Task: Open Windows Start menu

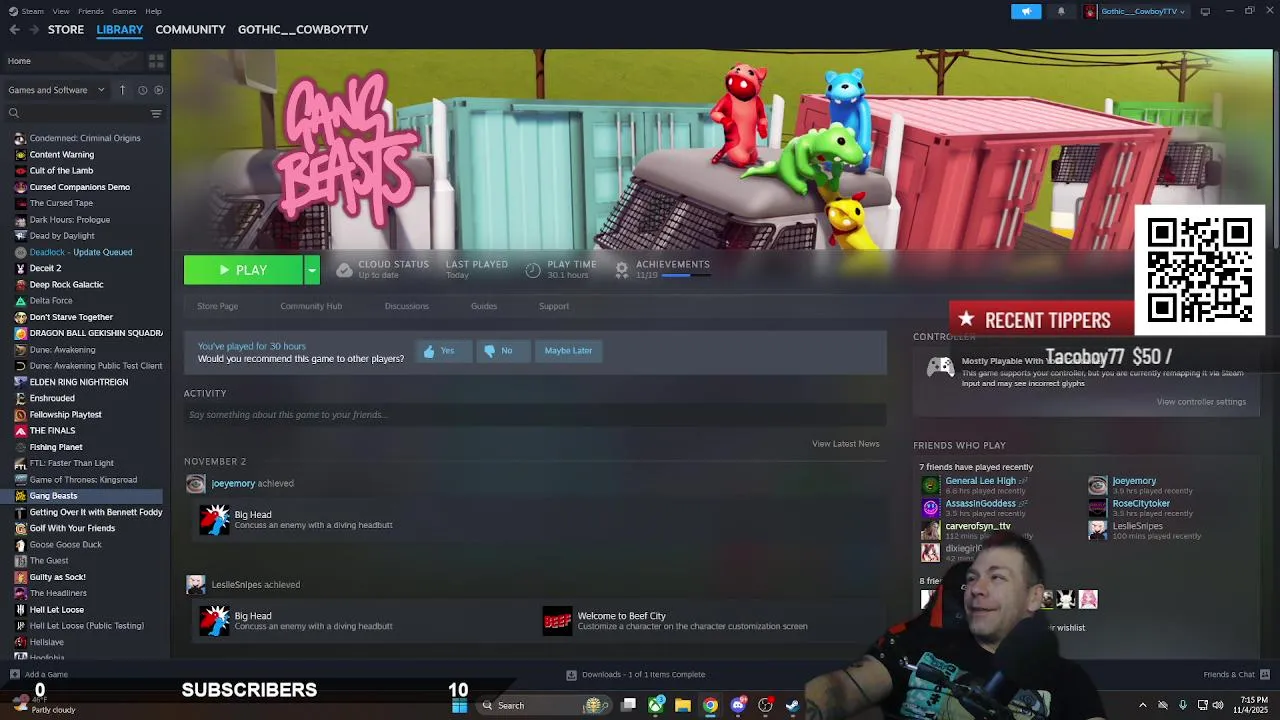Action: [x=459, y=706]
